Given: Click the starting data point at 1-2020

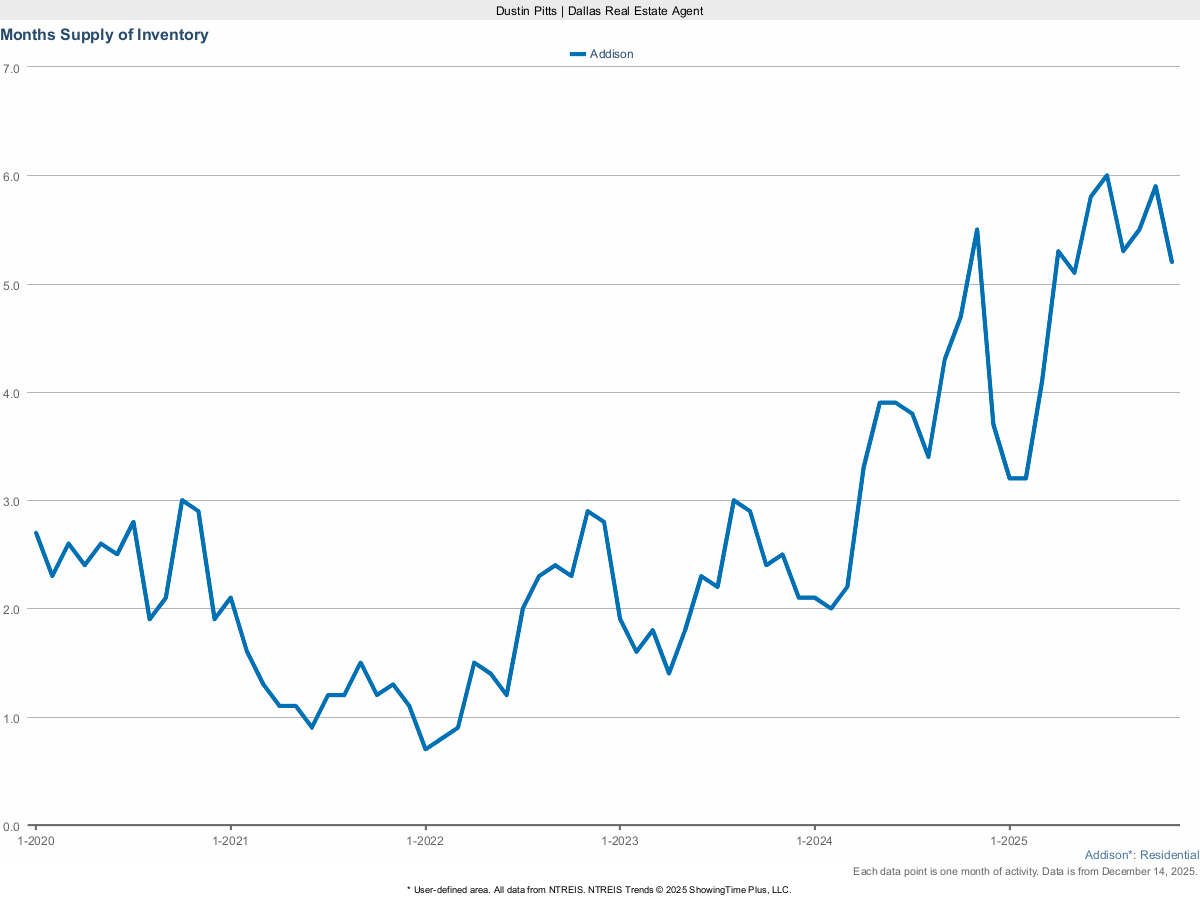Looking at the screenshot, I should coord(36,533).
